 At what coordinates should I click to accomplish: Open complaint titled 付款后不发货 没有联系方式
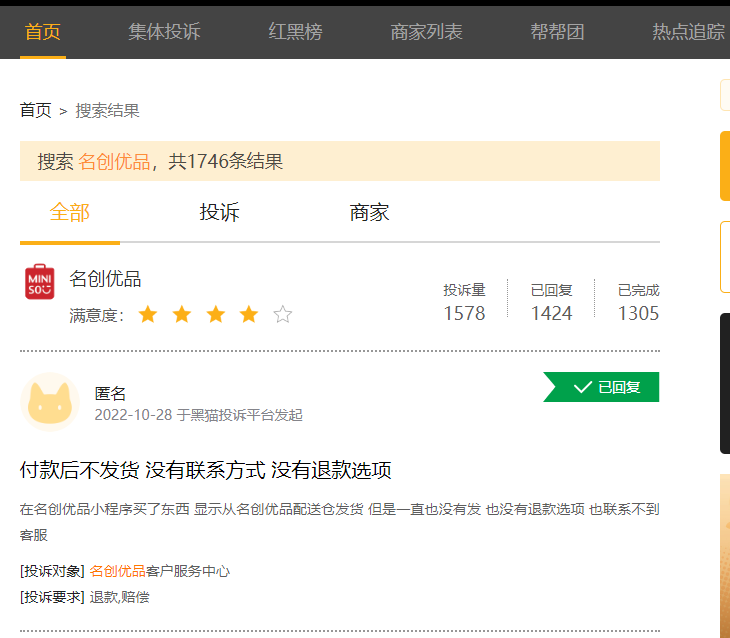pos(205,470)
